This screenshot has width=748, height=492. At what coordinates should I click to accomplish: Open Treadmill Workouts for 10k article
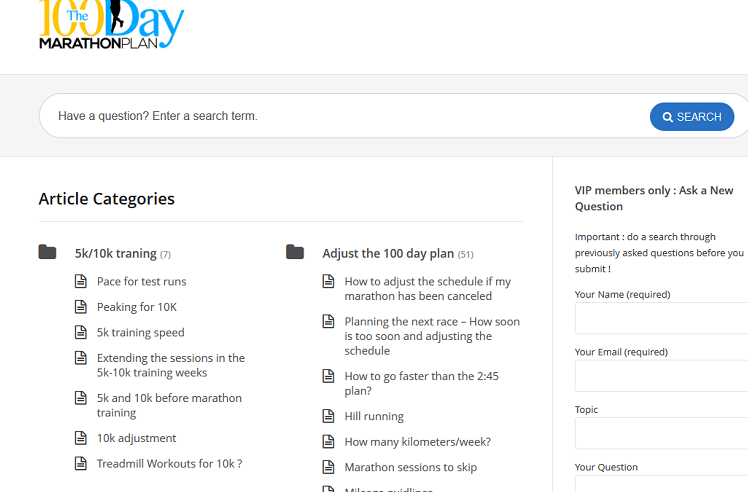pos(169,464)
